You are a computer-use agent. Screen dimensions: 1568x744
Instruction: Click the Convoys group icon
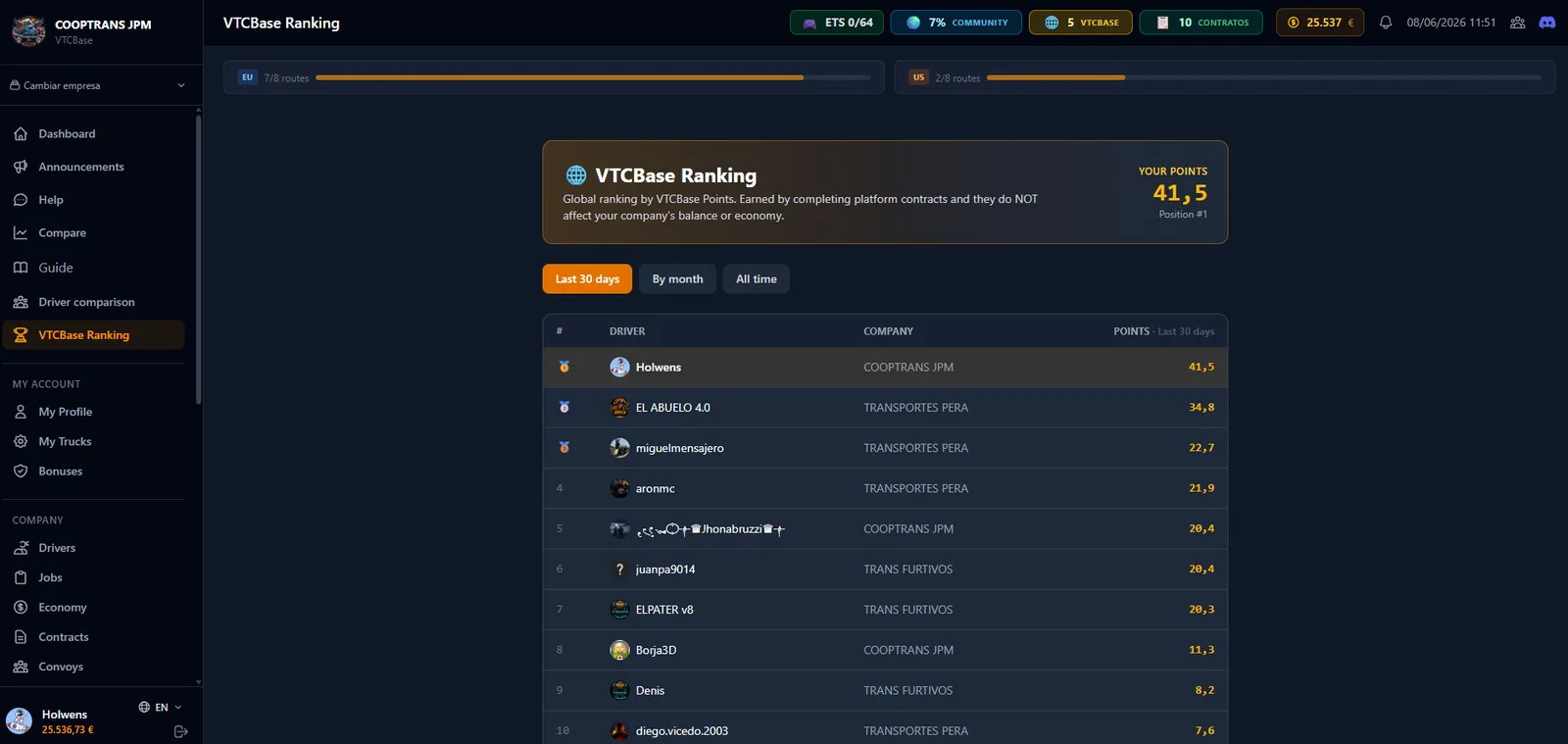pyautogui.click(x=21, y=667)
